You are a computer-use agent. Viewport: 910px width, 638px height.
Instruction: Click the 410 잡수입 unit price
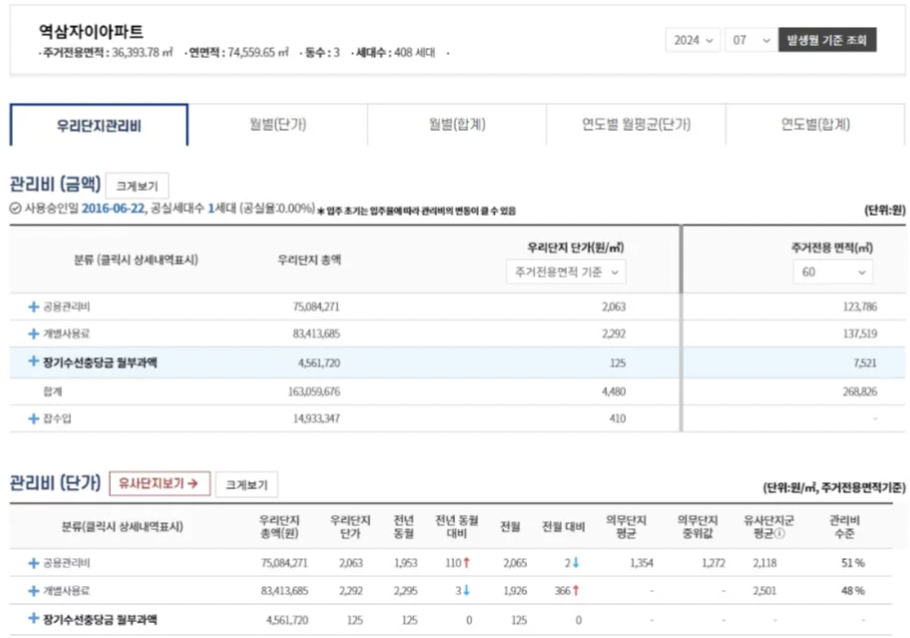[618, 419]
